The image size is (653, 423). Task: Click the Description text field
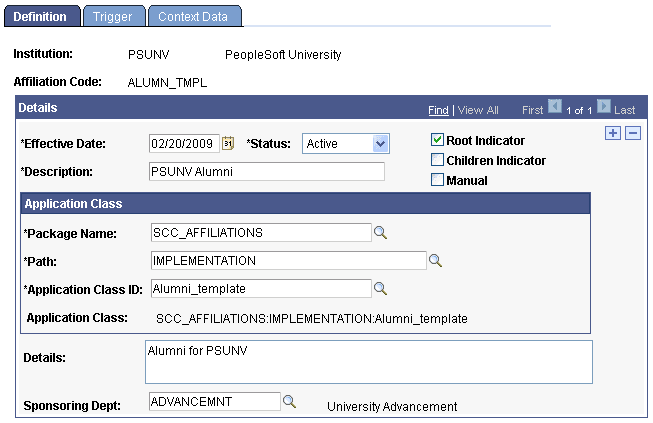coord(266,171)
